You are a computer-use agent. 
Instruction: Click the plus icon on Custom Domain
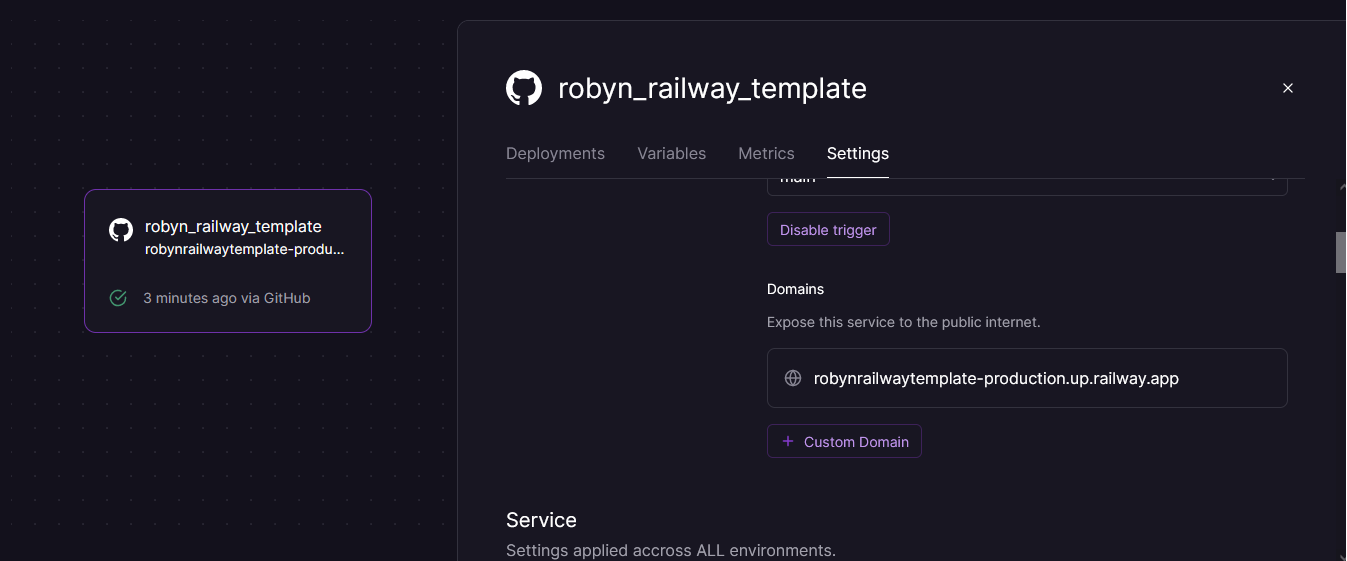[x=788, y=441]
